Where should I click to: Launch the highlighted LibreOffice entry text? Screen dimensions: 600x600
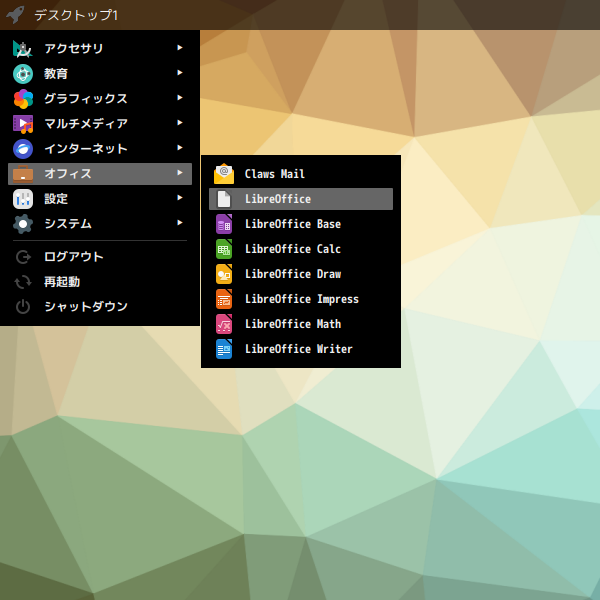[x=278, y=199]
